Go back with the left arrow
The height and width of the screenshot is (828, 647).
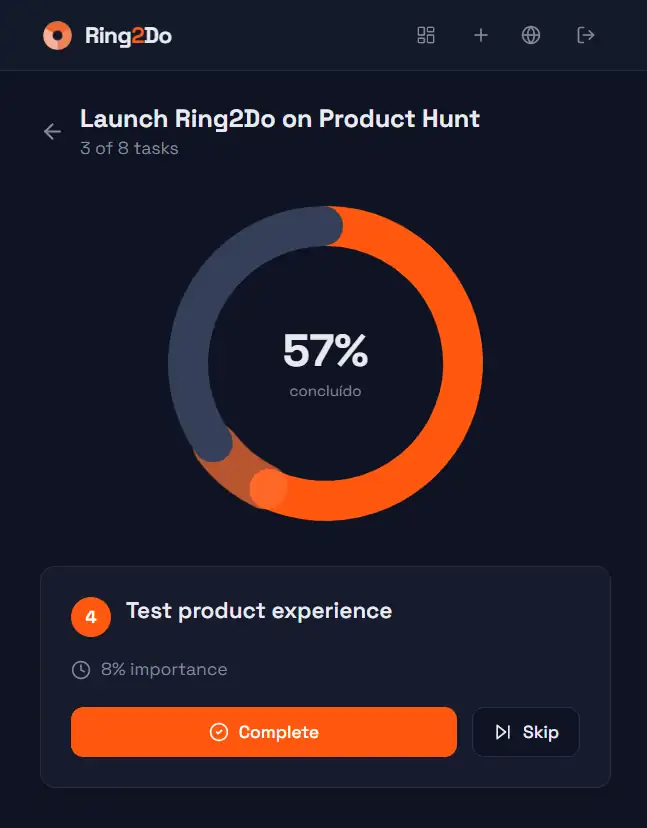tap(52, 132)
